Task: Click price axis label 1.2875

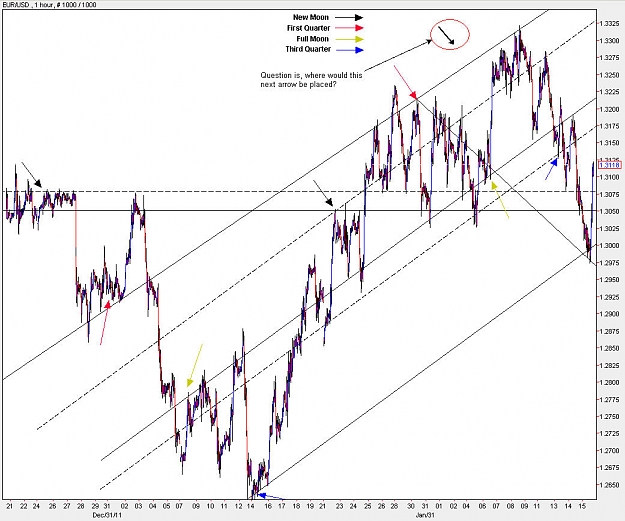Action: tap(609, 331)
